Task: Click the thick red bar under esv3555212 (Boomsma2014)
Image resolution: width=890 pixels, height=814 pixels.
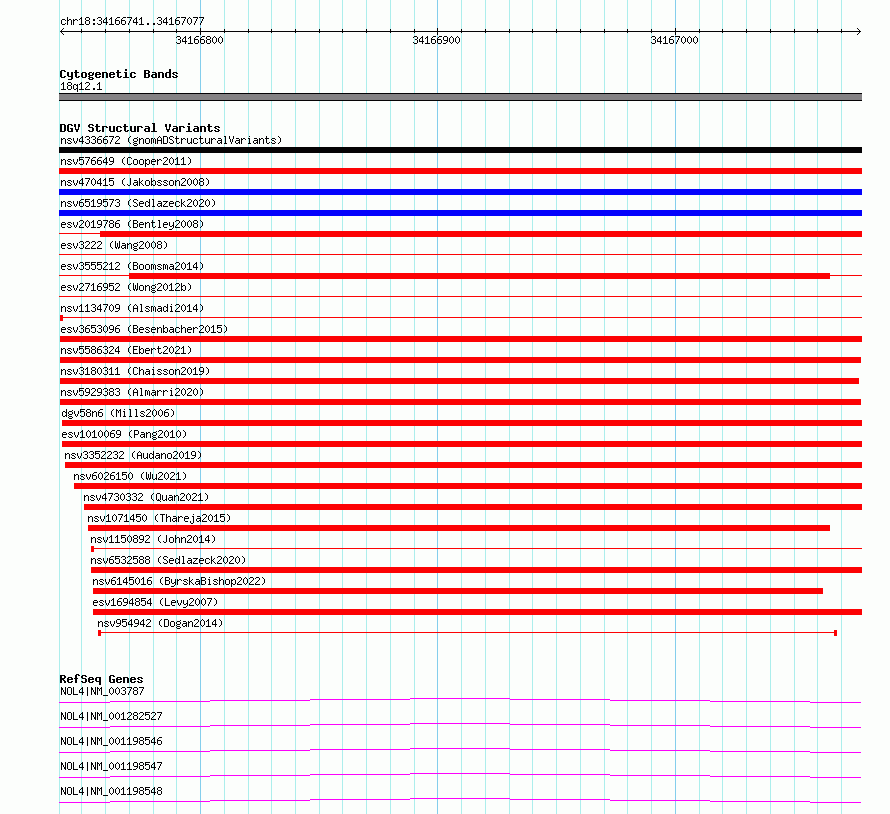Action: 480,276
